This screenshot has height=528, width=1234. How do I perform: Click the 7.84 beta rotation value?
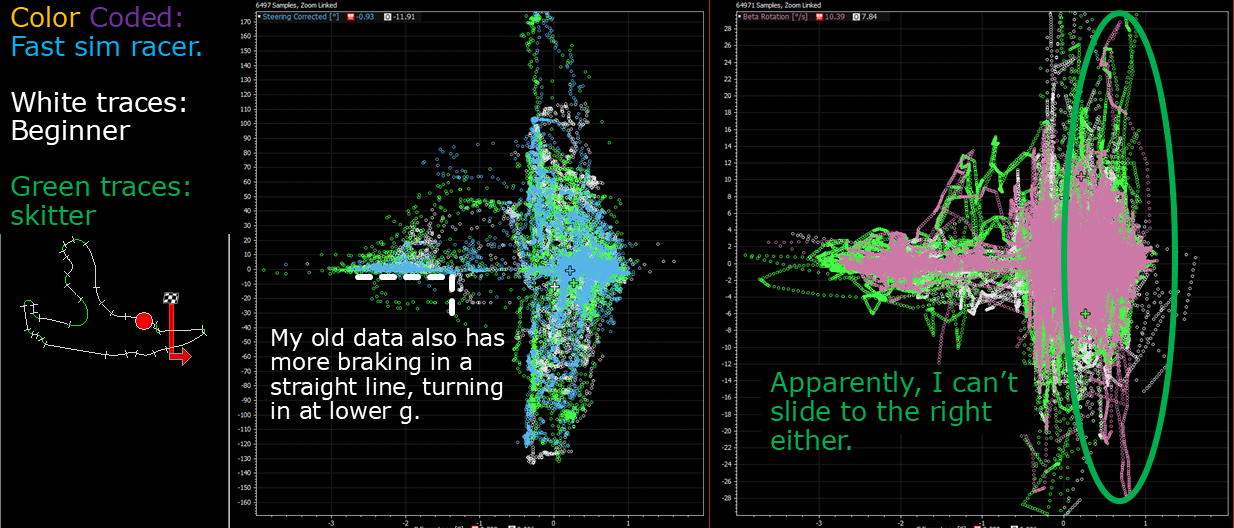[869, 17]
